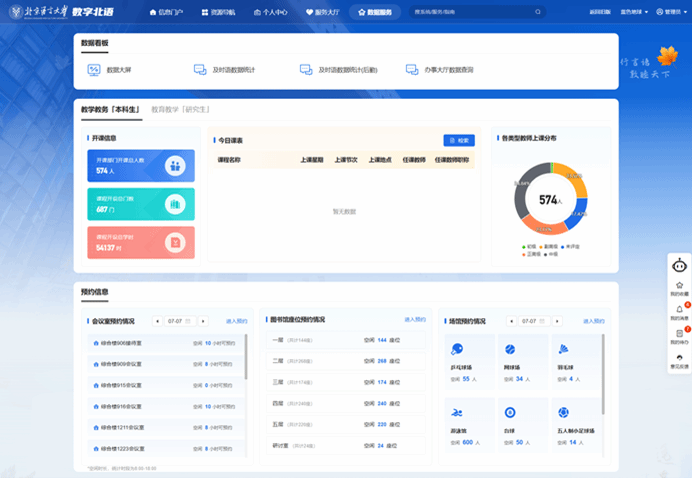Expand the theme dropdown beside 管理员

pyautogui.click(x=634, y=12)
